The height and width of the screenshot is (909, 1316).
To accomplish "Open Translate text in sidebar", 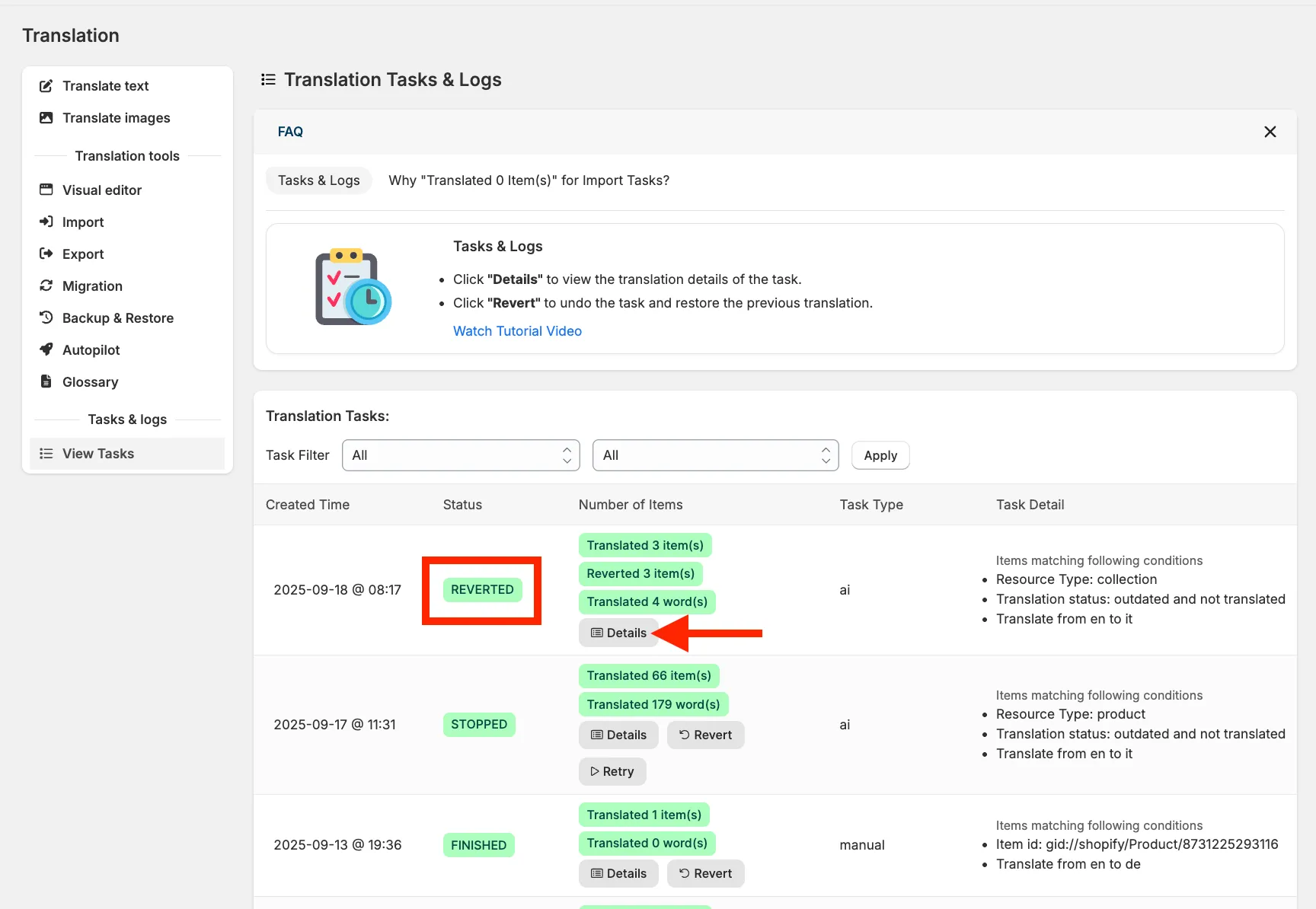I will point(126,86).
